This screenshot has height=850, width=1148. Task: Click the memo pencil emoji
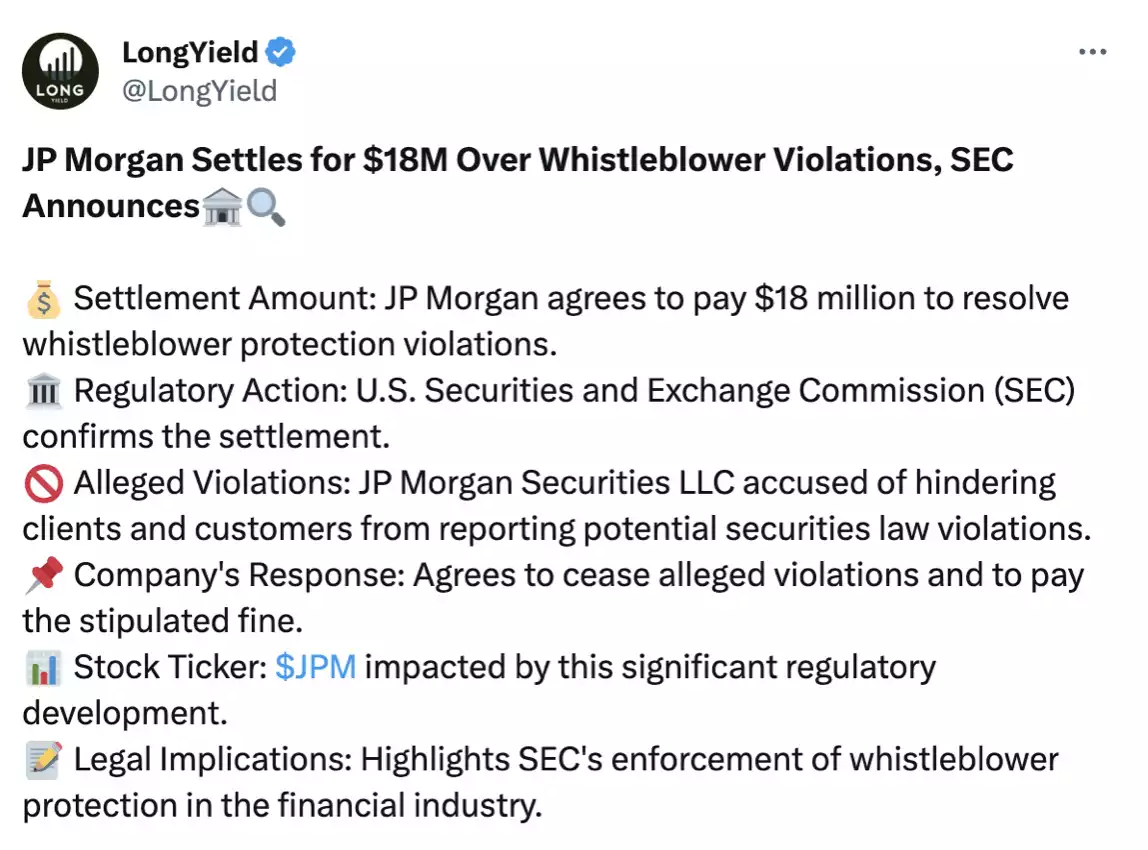(x=43, y=759)
